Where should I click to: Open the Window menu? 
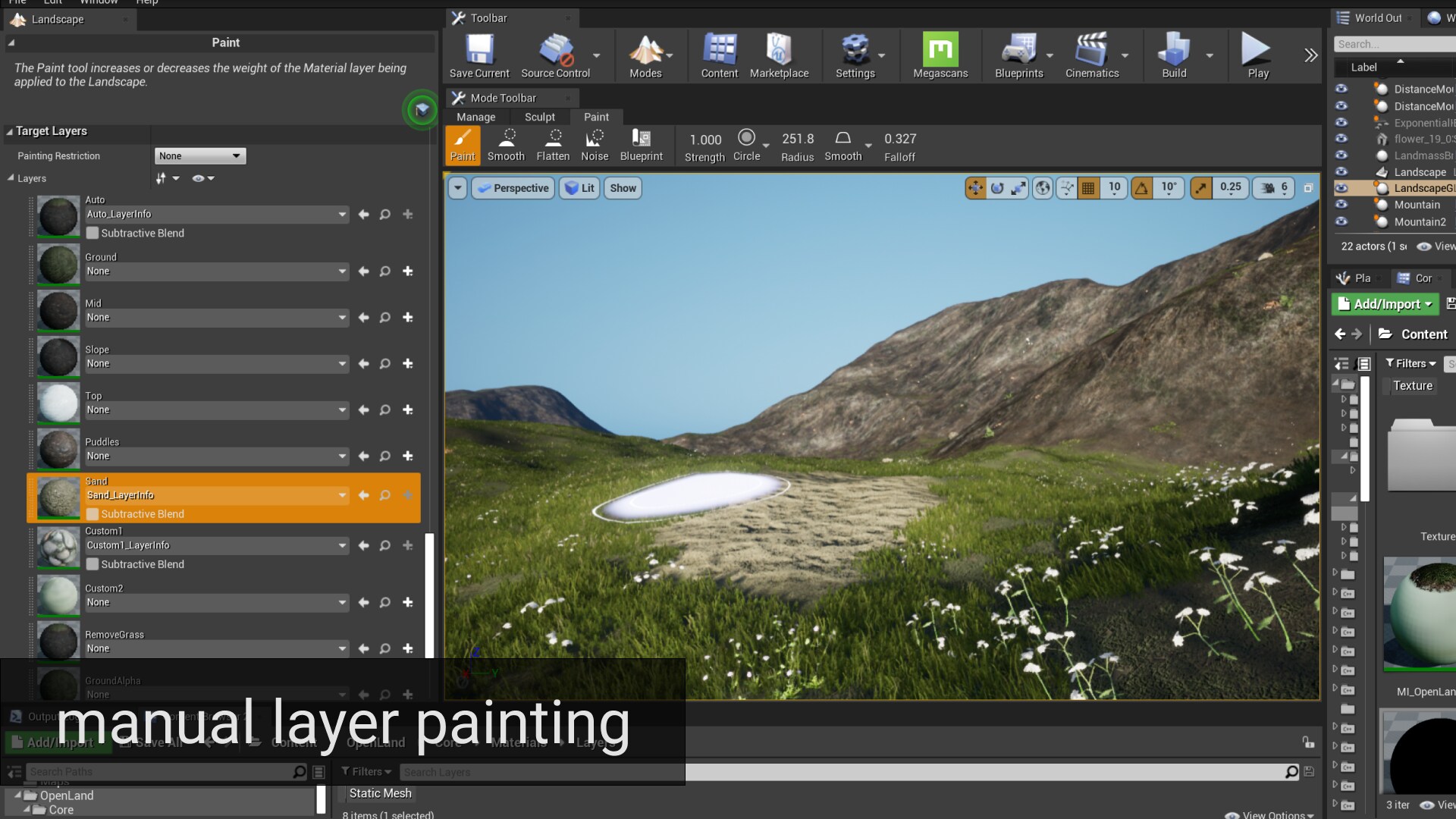[99, 3]
